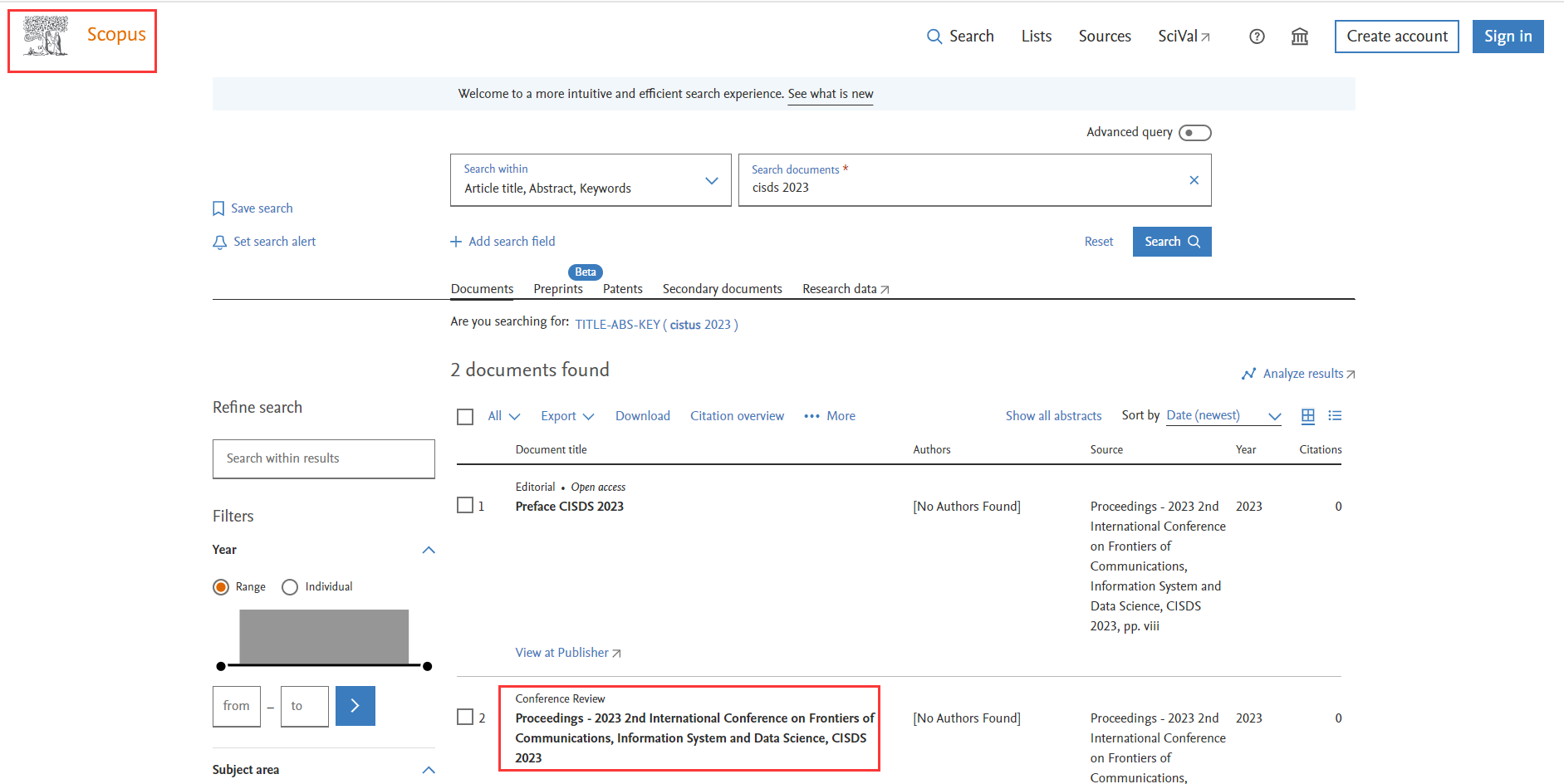
Task: Click the Add search field link
Action: click(512, 242)
